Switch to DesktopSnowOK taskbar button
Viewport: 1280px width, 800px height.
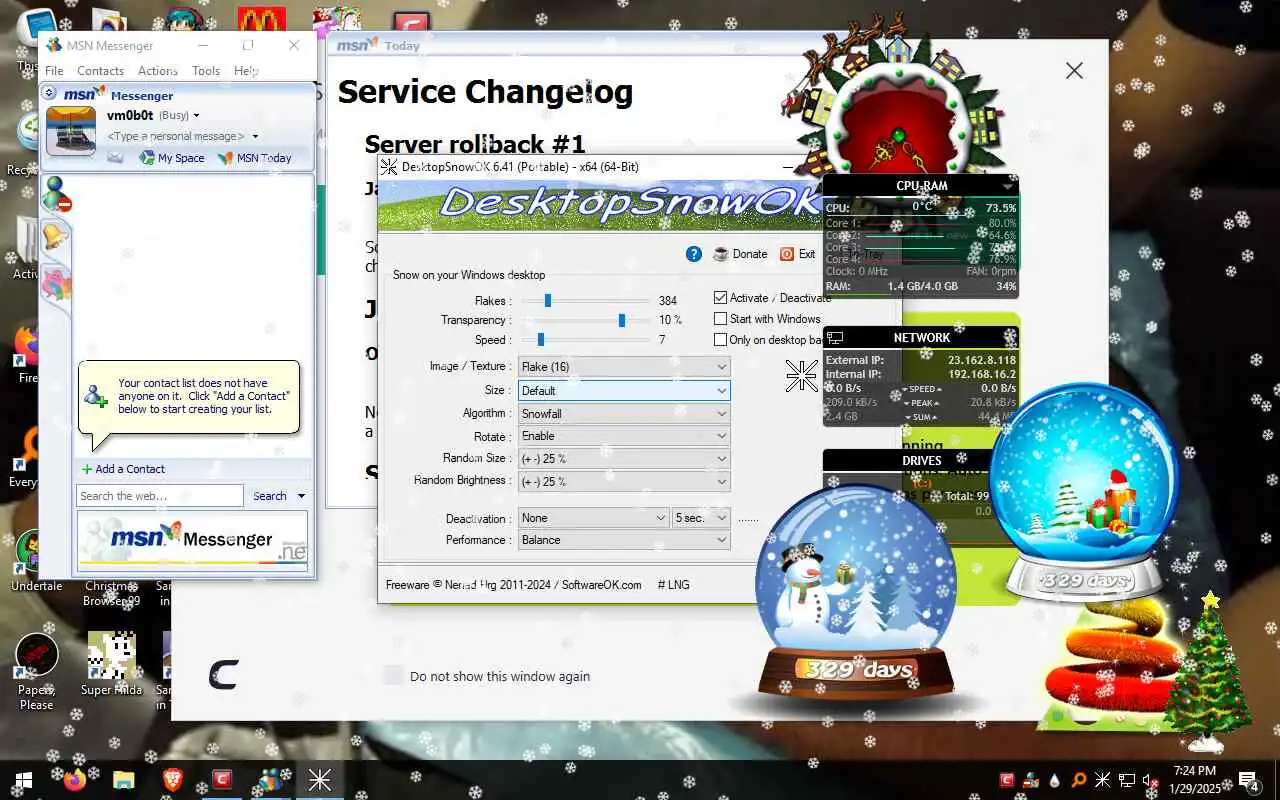pos(320,780)
